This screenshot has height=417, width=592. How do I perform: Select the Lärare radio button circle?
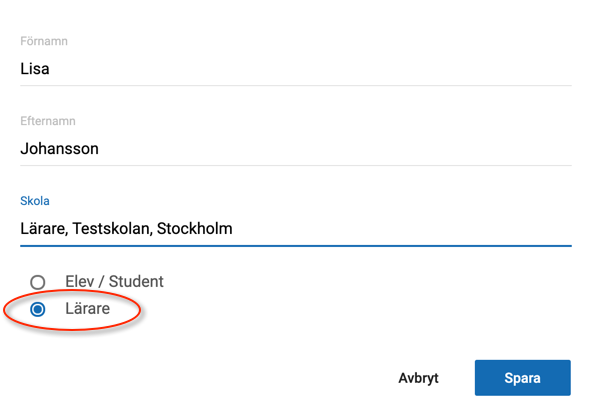pyautogui.click(x=38, y=309)
